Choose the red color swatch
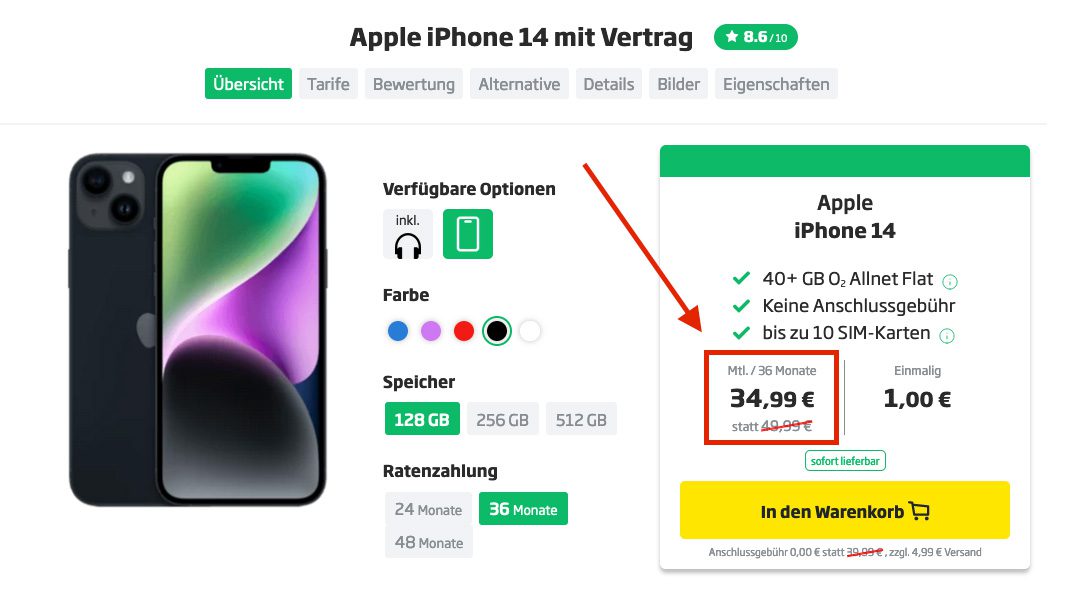The height and width of the screenshot is (600, 1081). click(464, 331)
